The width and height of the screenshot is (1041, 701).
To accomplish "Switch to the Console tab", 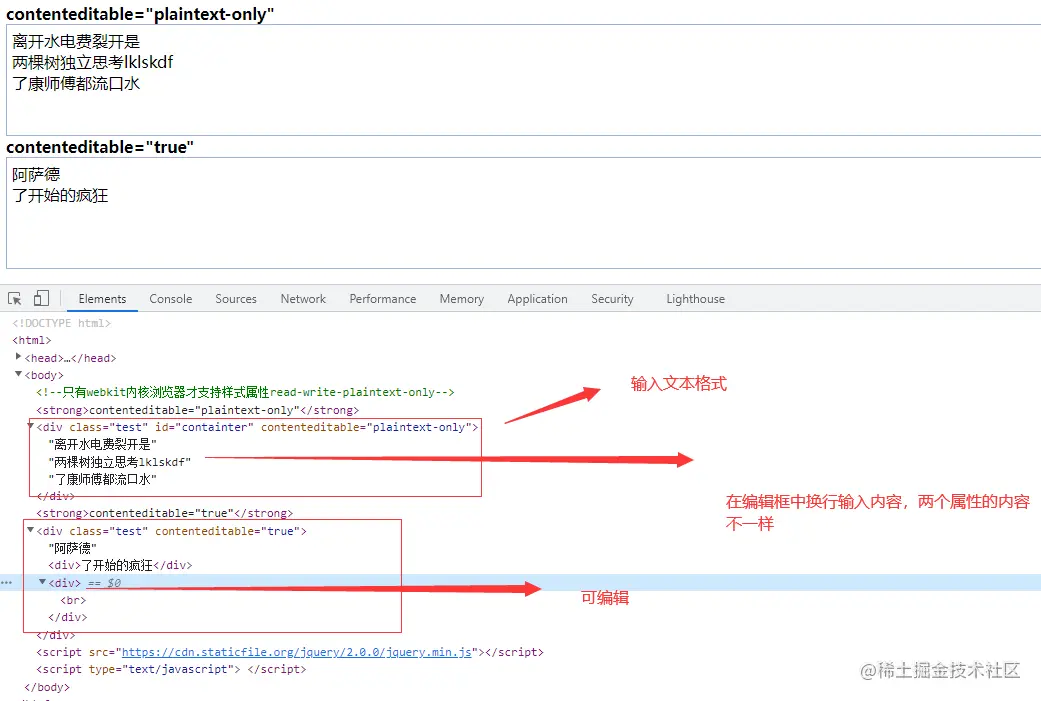I will tap(171, 299).
